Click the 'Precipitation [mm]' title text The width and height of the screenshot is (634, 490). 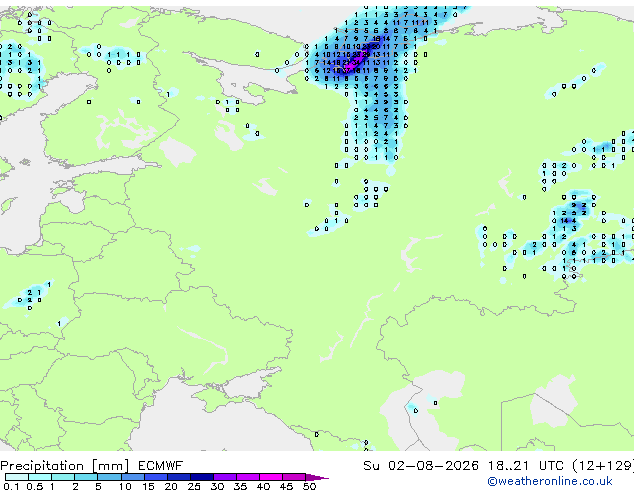65,466
